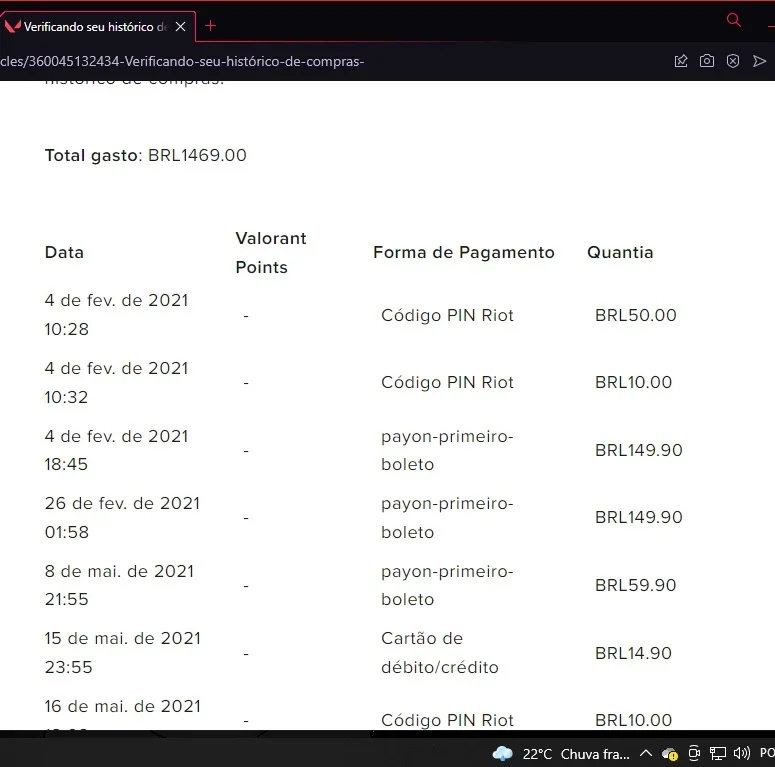Click BRL10.00 in the 16 de mai. row
This screenshot has width=775, height=767.
[633, 720]
